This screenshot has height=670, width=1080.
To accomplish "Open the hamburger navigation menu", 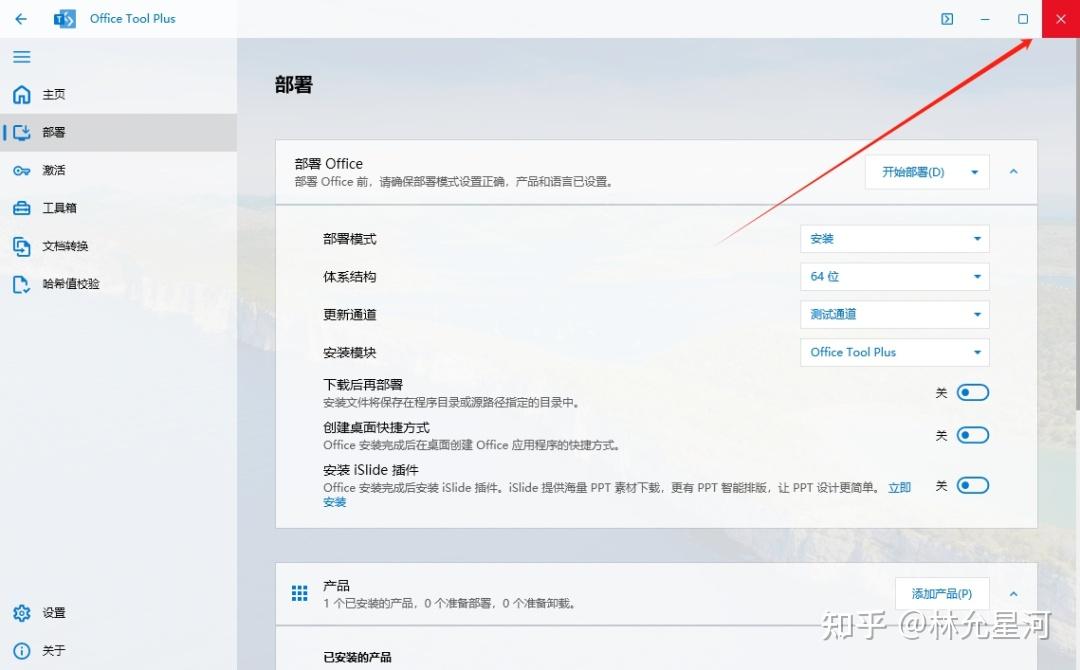I will coord(21,57).
